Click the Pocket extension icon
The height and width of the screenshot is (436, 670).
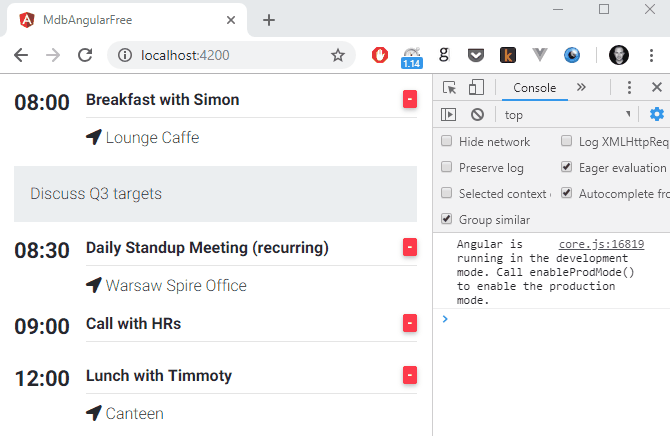[476, 56]
